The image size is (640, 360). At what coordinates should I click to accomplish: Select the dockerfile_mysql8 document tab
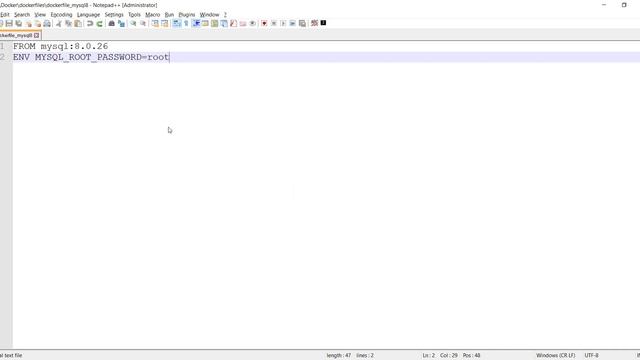[x=16, y=36]
